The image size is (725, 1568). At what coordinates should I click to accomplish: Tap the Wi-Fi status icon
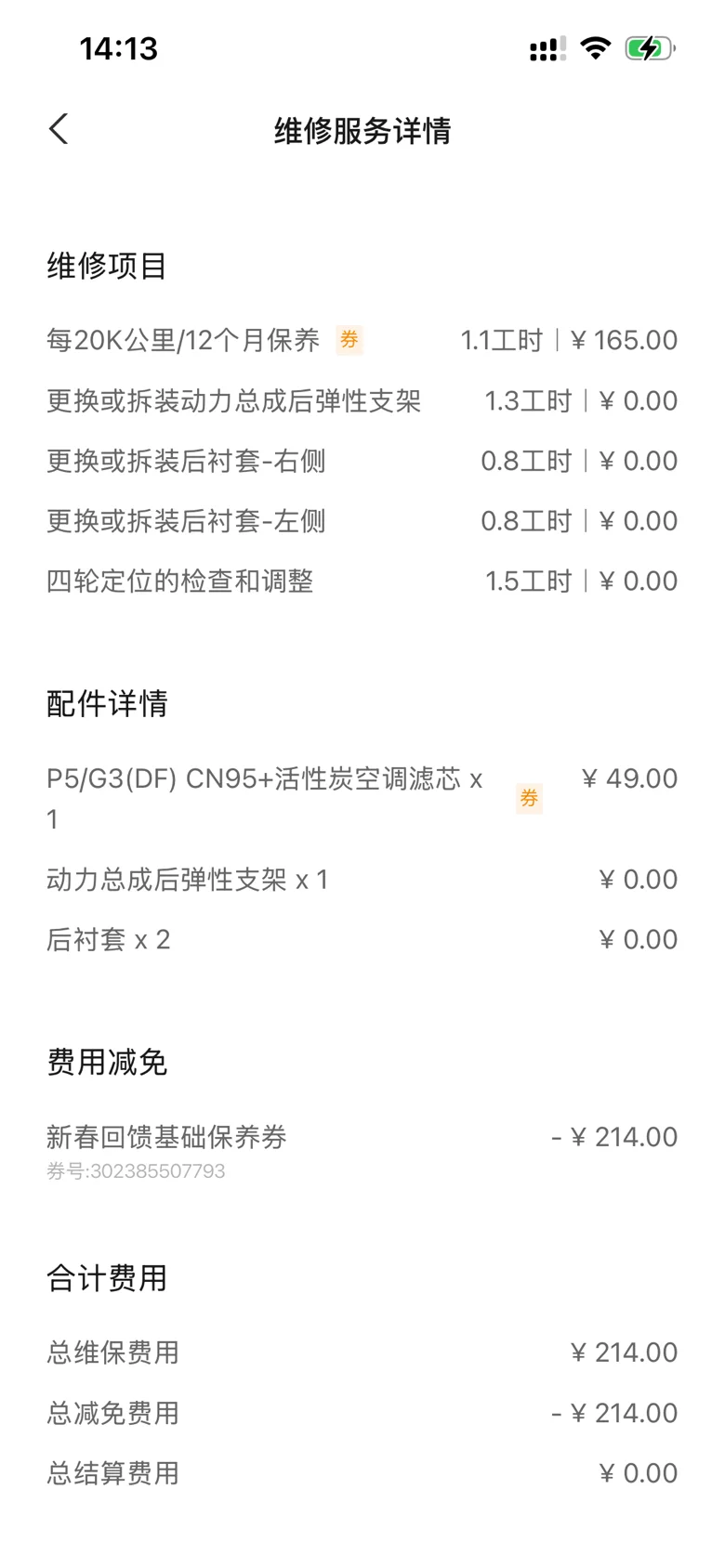[595, 48]
